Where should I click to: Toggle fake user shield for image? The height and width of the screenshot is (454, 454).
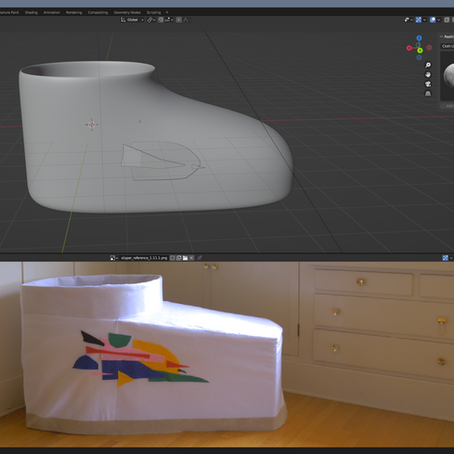172,258
